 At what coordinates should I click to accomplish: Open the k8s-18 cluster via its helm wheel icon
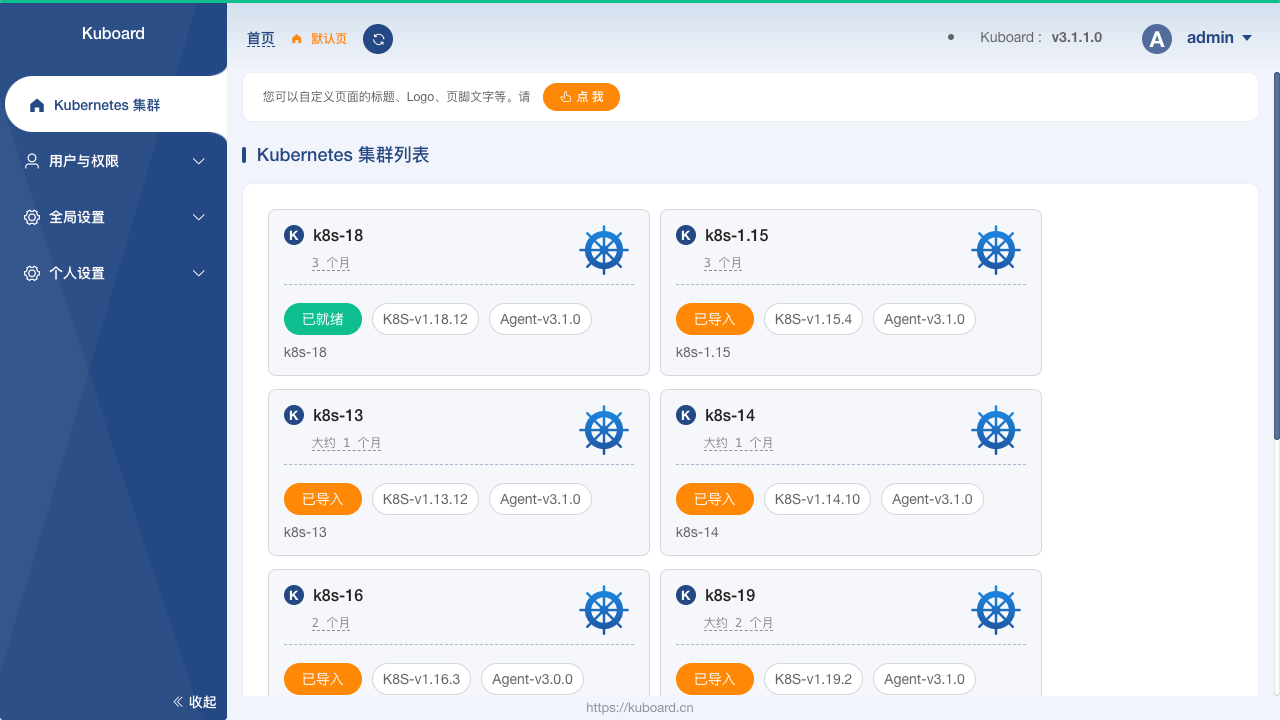pyautogui.click(x=603, y=250)
